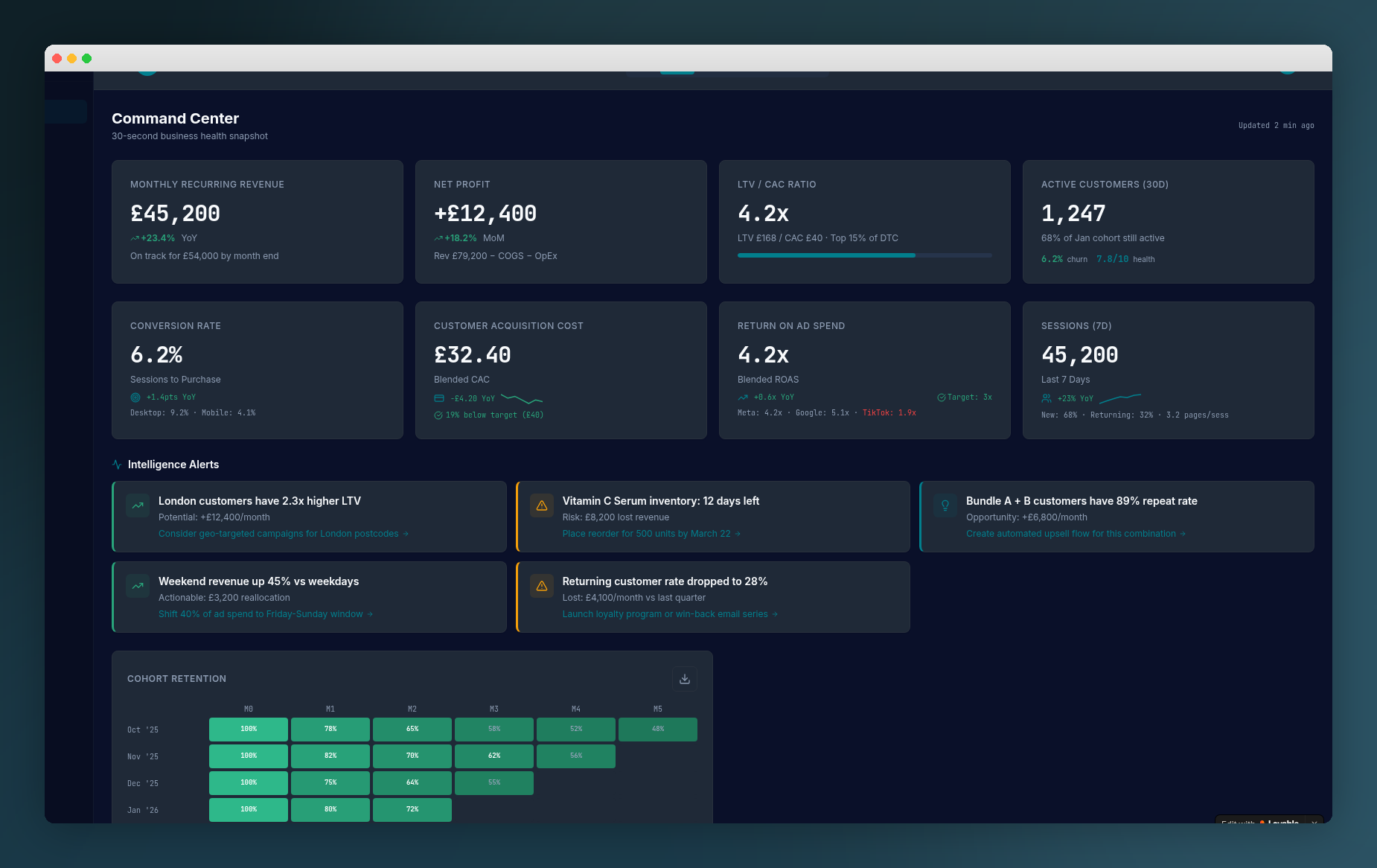Click the Sessions sparkline chart
The image size is (1377, 868).
1120,398
